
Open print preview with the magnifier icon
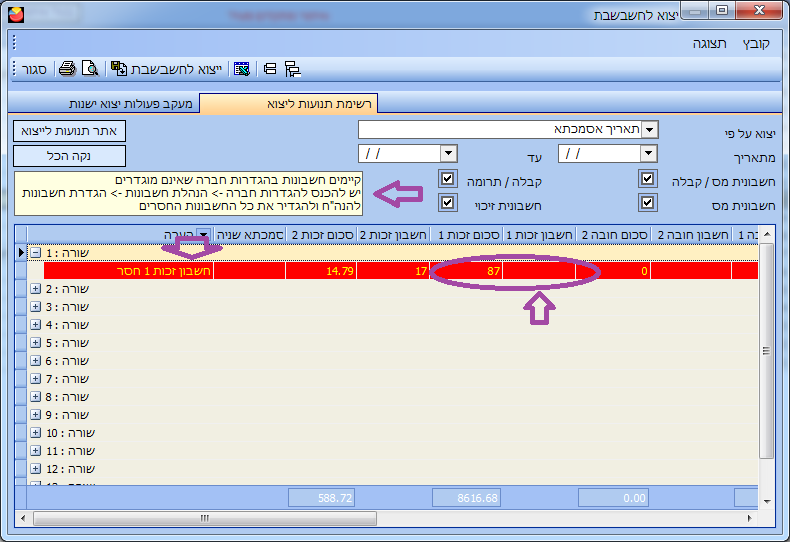coord(89,69)
